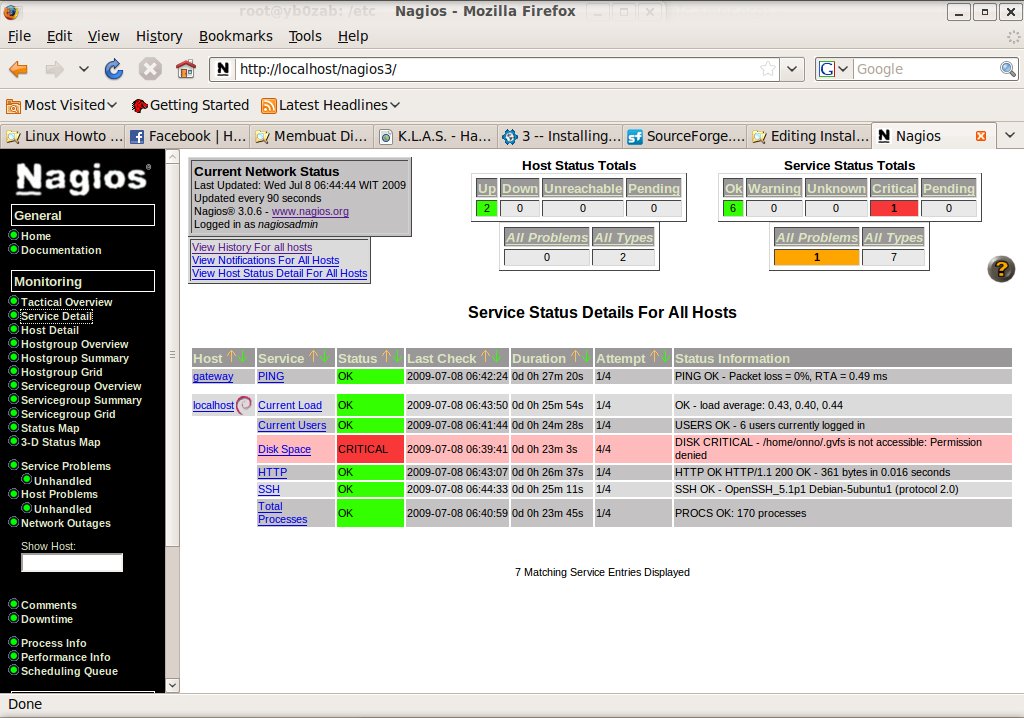Expand the Latest Headlines feed dropdown
The height and width of the screenshot is (718, 1024).
click(x=330, y=105)
